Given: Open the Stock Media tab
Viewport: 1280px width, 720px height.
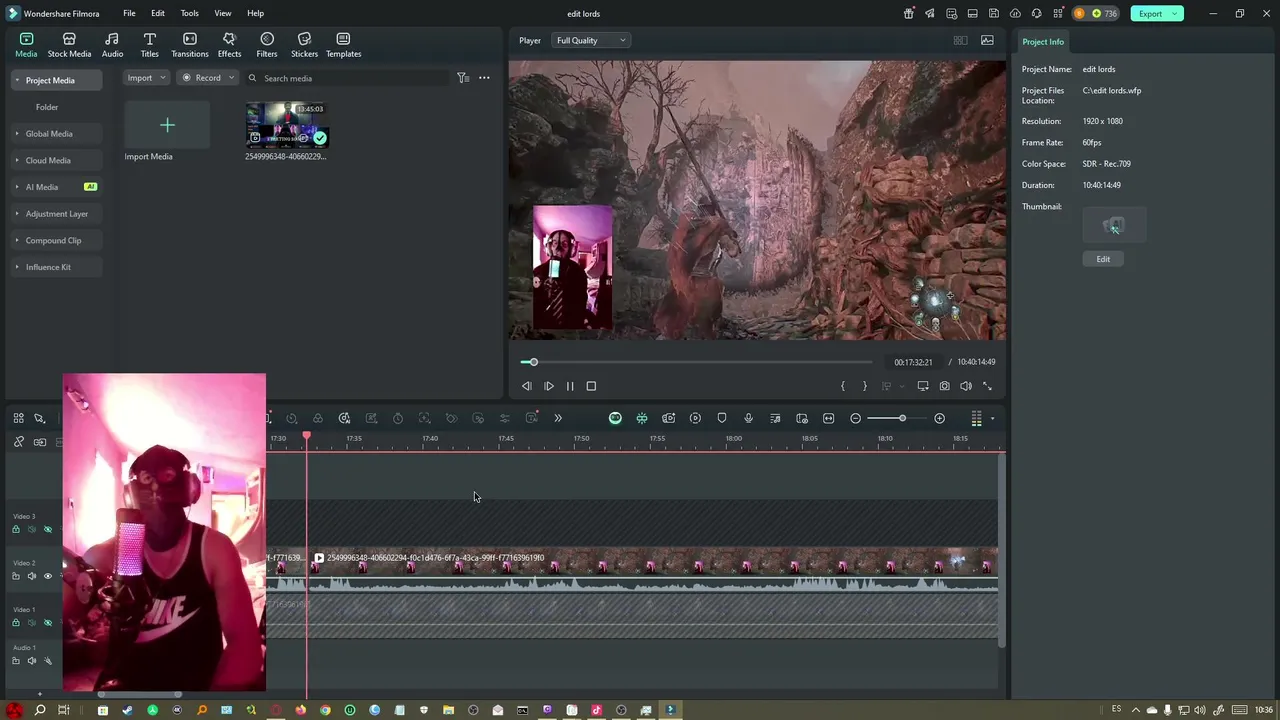Looking at the screenshot, I should (x=69, y=45).
